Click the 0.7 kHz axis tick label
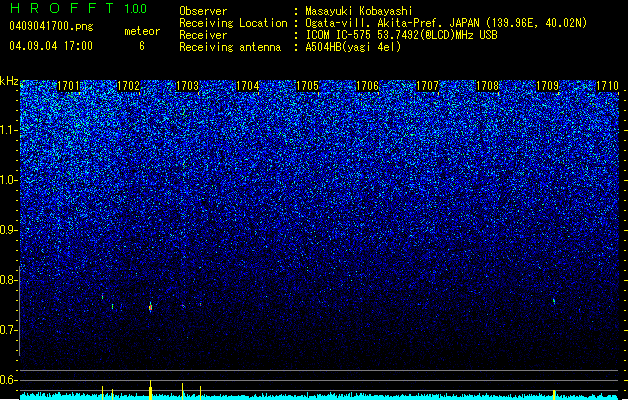This screenshot has width=629, height=400. tap(8, 330)
